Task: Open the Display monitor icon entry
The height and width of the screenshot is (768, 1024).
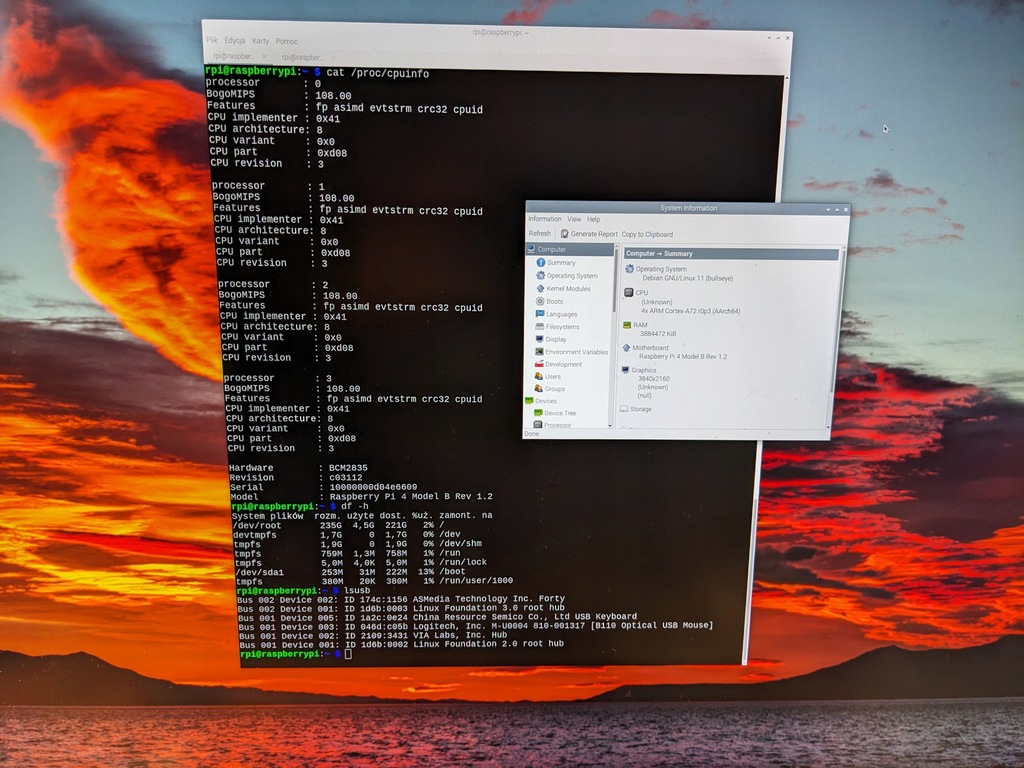Action: click(x=539, y=339)
